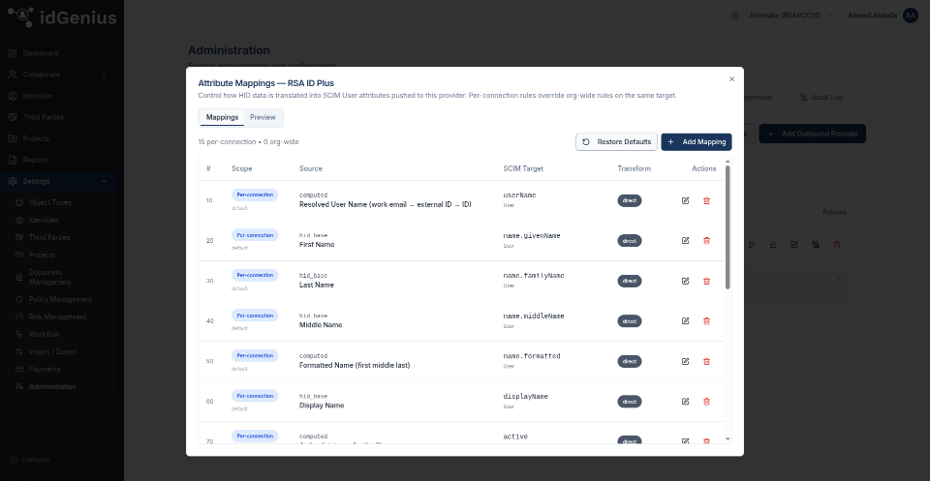Edit the active mapping row
Image resolution: width=930 pixels, height=481 pixels.
(685, 441)
